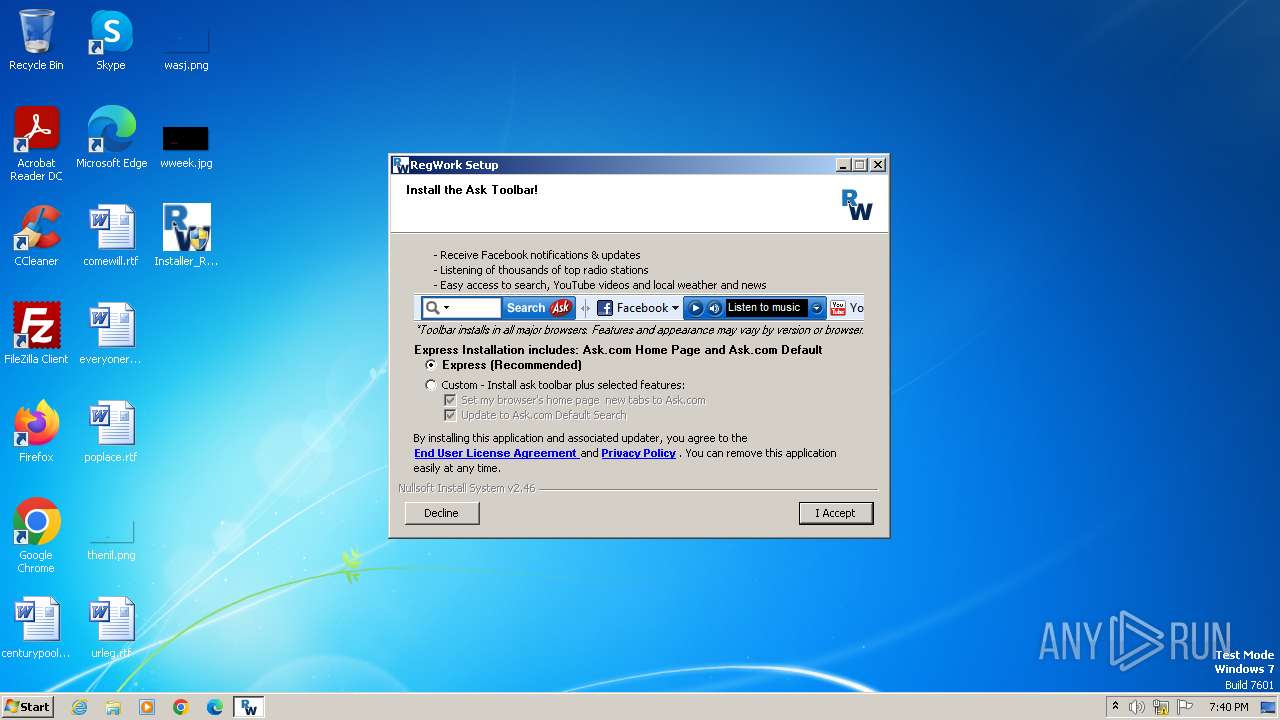Select Custom install radio option
This screenshot has height=720, width=1280.
pos(431,385)
